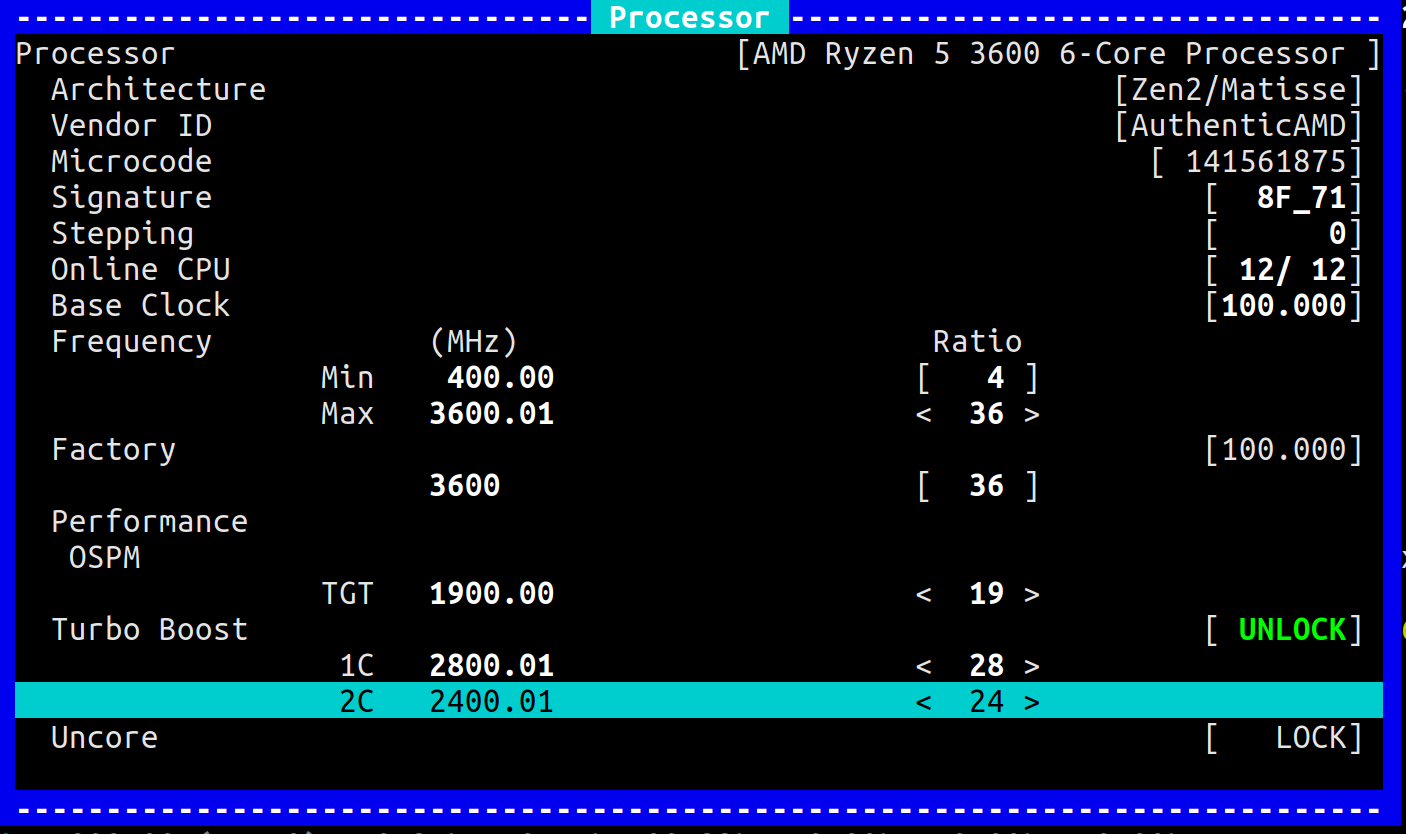
Task: Click the AuthenticAMD vendor value
Action: [1239, 126]
